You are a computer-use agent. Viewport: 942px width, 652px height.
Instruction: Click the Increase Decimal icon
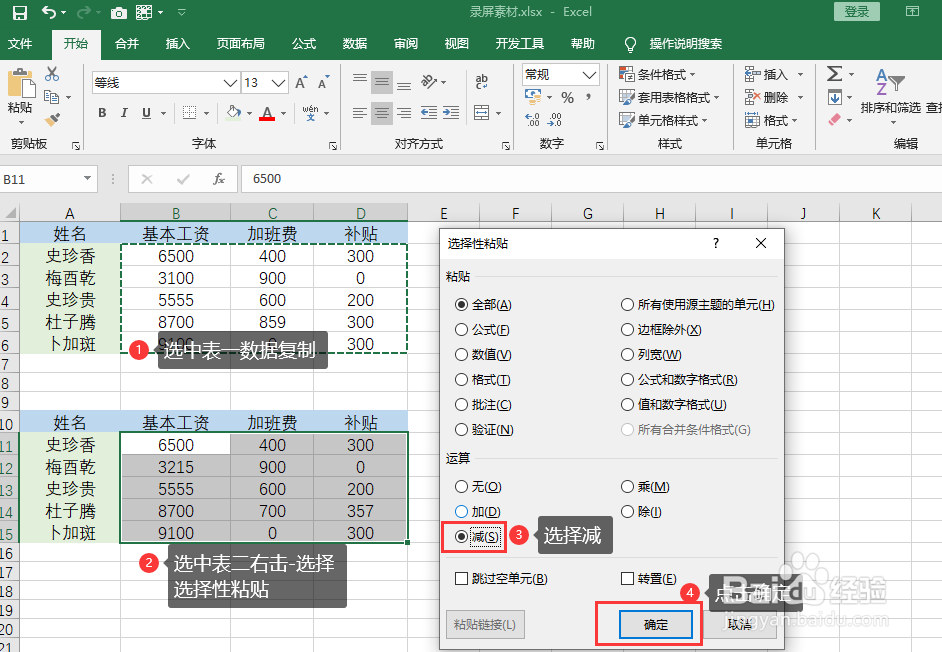tap(532, 120)
